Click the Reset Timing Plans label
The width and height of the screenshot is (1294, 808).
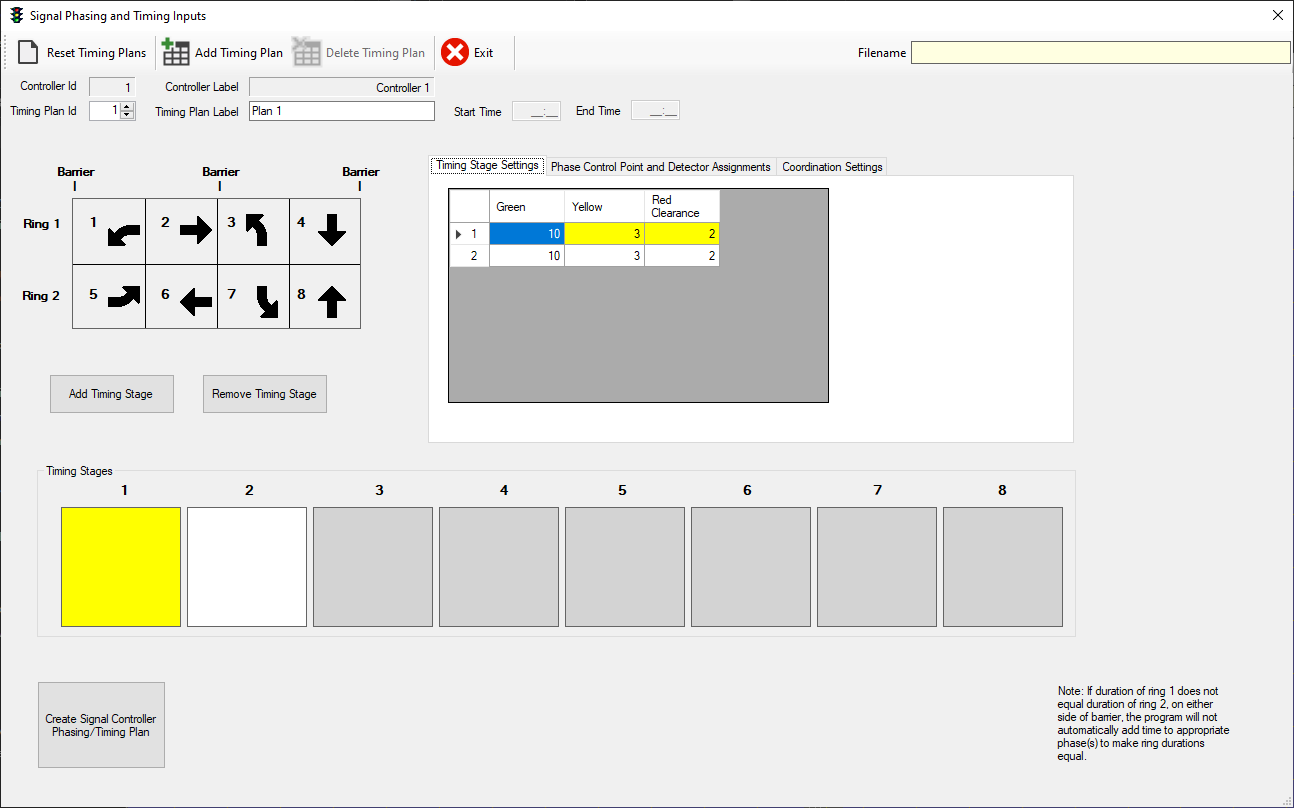coord(96,53)
